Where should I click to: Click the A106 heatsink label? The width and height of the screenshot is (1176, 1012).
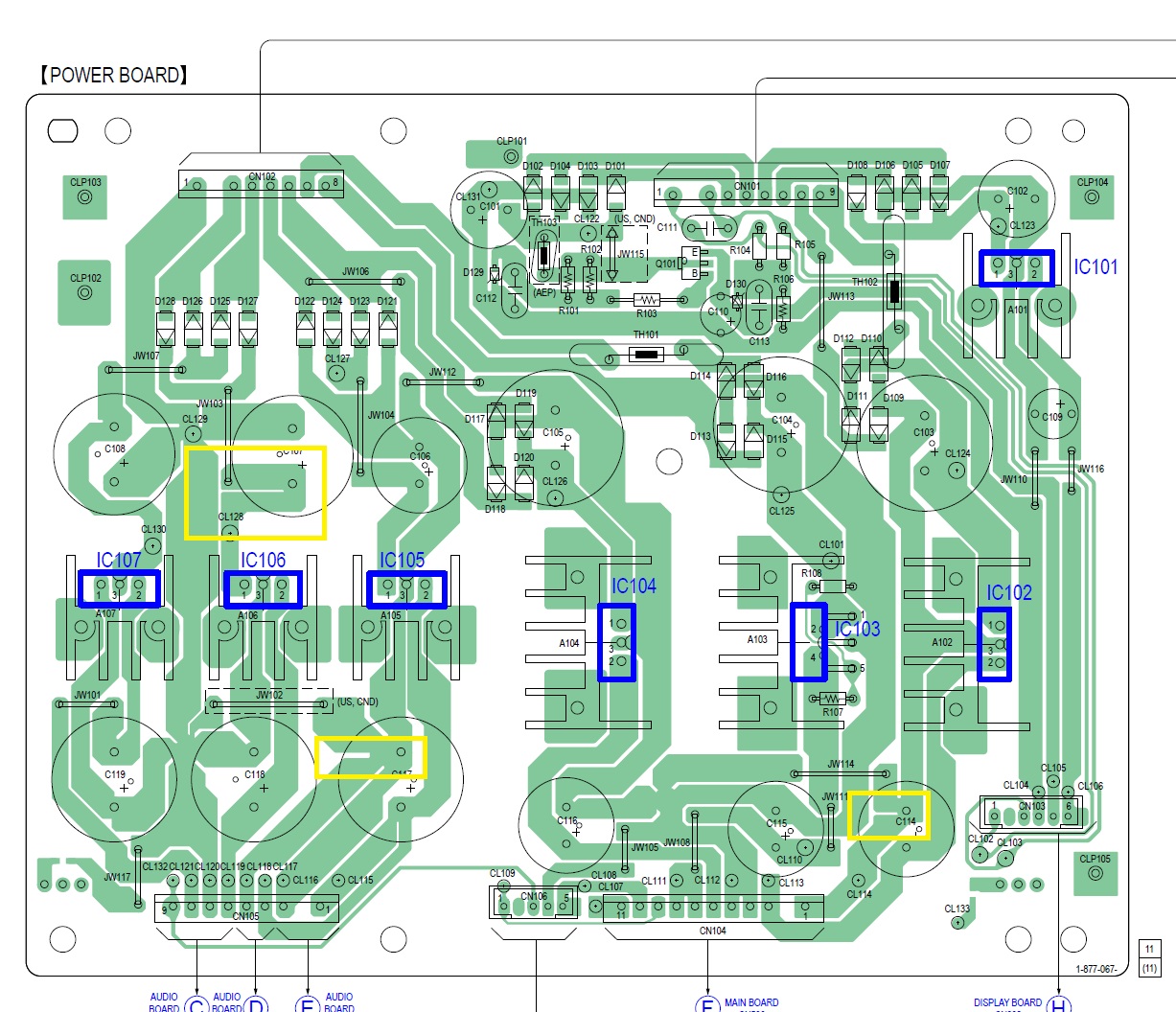coord(248,615)
